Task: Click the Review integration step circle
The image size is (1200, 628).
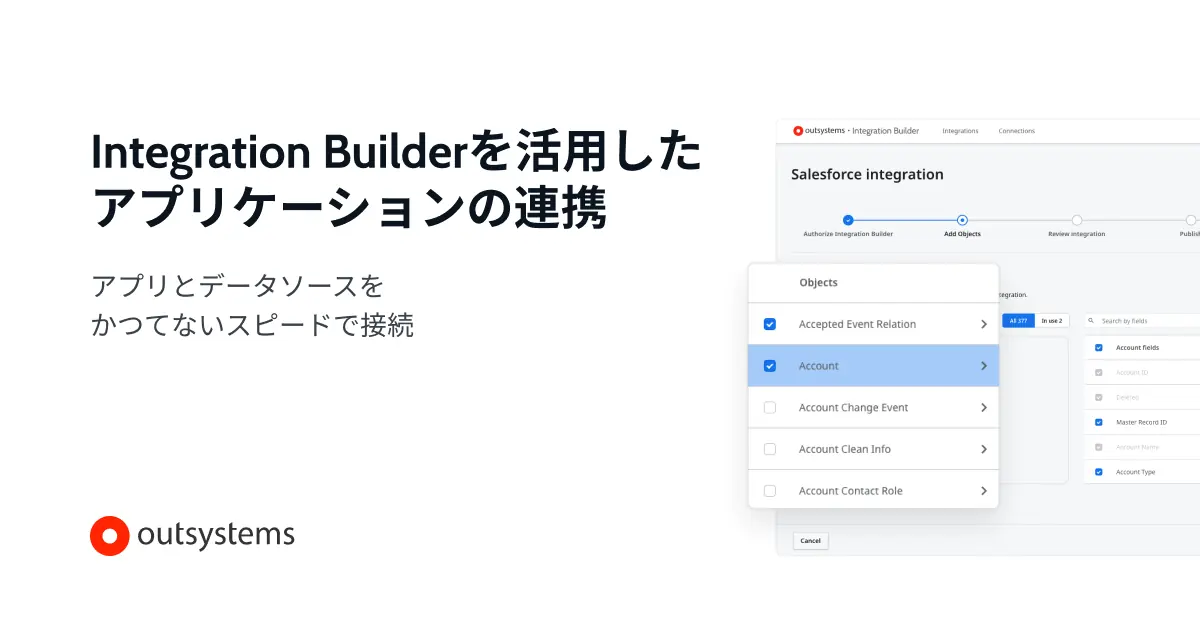Action: tap(1076, 220)
